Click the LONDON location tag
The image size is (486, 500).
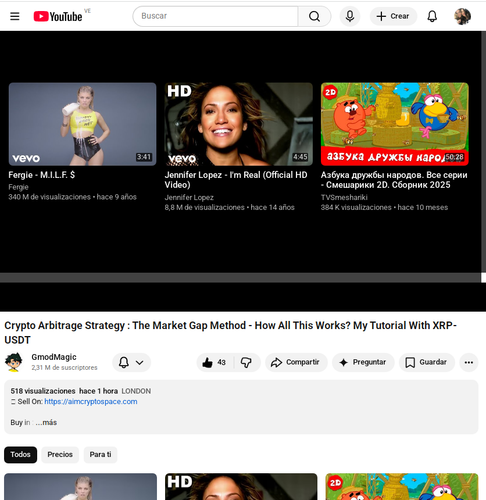[x=136, y=391]
